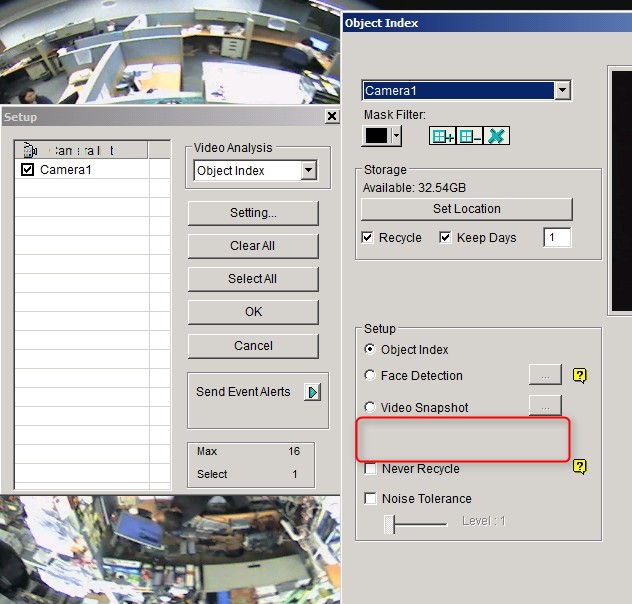
Task: Click the clear all masks X icon
Action: (496, 136)
